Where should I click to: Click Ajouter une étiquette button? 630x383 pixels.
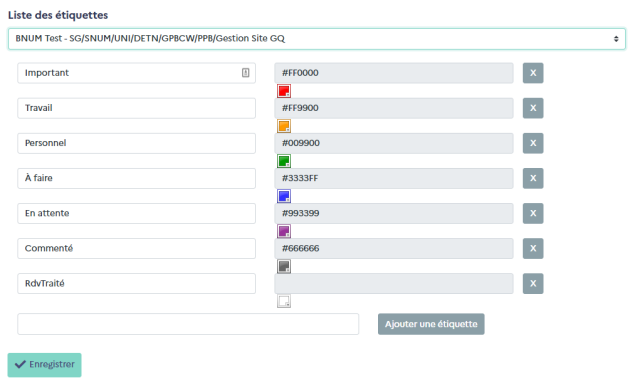click(x=431, y=324)
